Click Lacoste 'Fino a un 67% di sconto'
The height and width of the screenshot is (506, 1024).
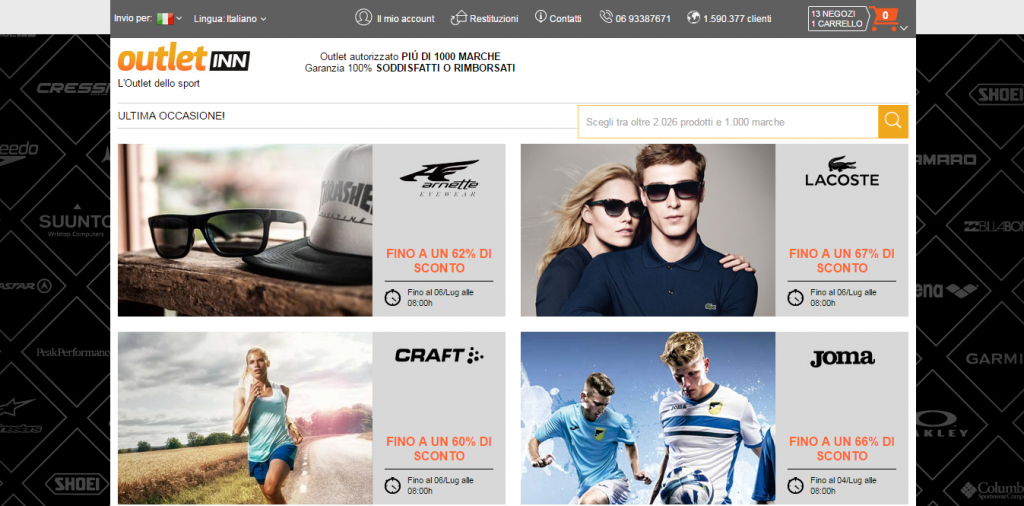point(842,261)
